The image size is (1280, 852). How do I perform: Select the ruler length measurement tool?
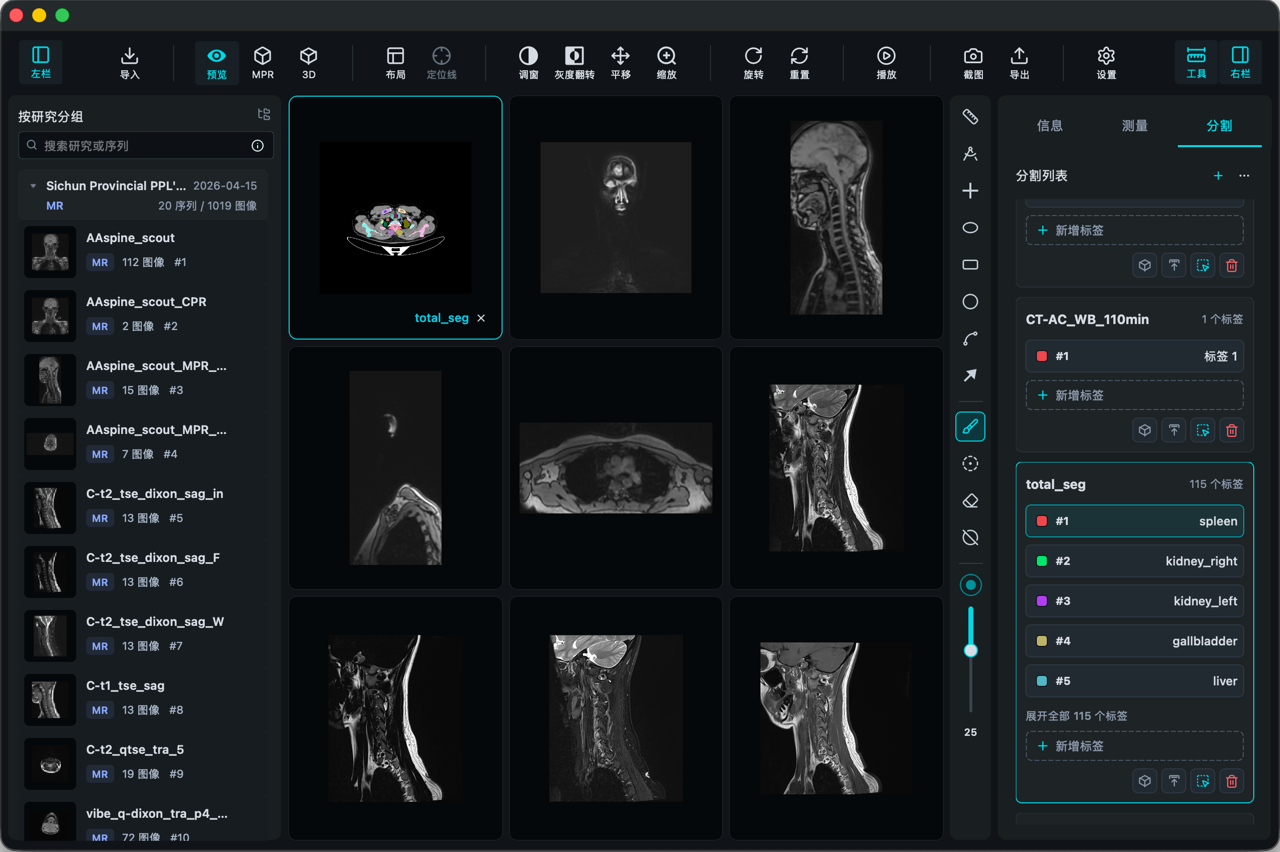pyautogui.click(x=970, y=117)
